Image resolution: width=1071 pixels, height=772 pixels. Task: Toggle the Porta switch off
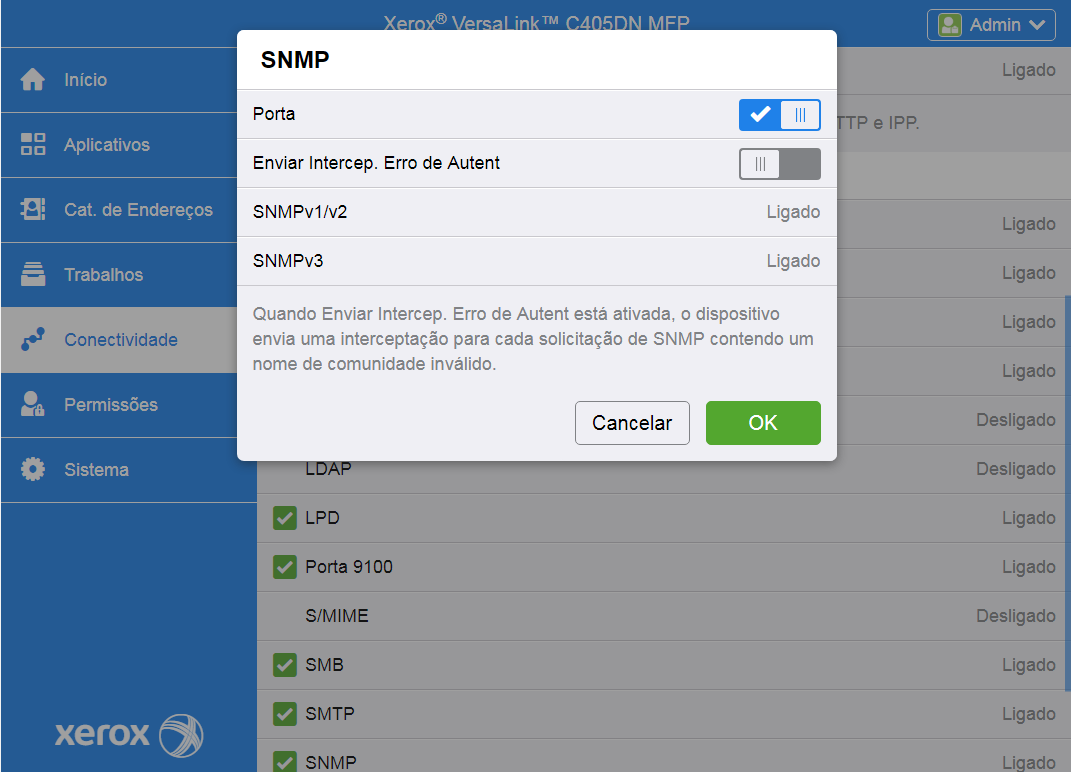(779, 115)
